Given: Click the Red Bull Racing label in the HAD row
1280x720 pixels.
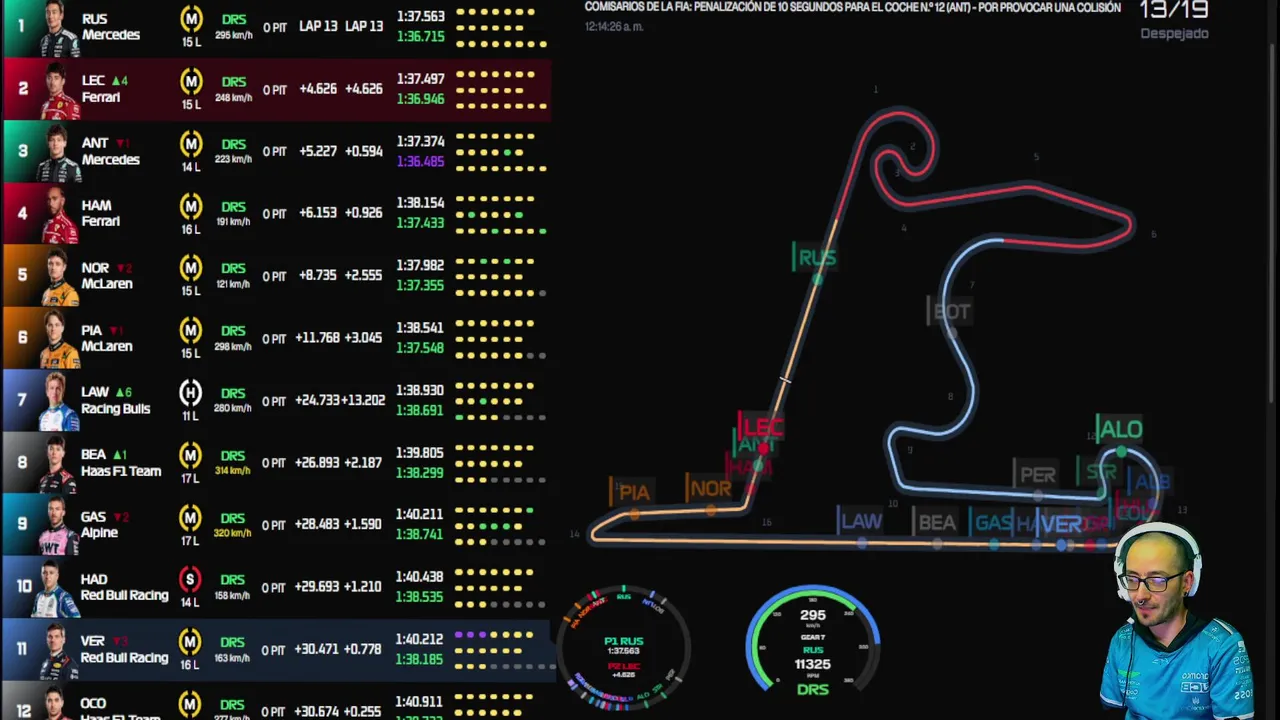Looking at the screenshot, I should pyautogui.click(x=124, y=595).
